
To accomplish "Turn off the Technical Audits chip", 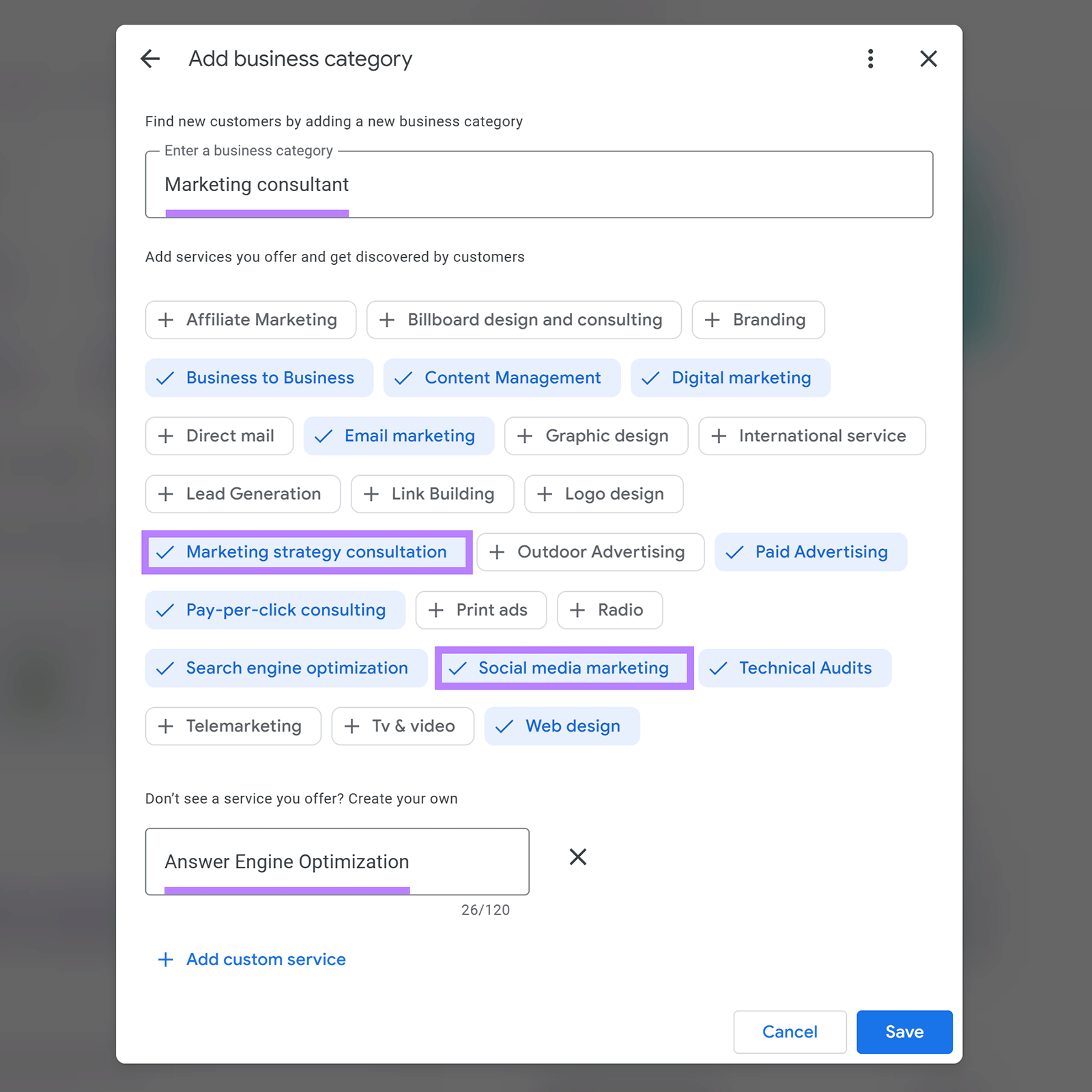I will pyautogui.click(x=794, y=668).
